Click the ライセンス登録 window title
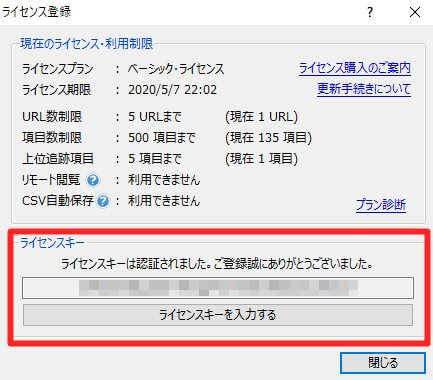 tap(37, 12)
